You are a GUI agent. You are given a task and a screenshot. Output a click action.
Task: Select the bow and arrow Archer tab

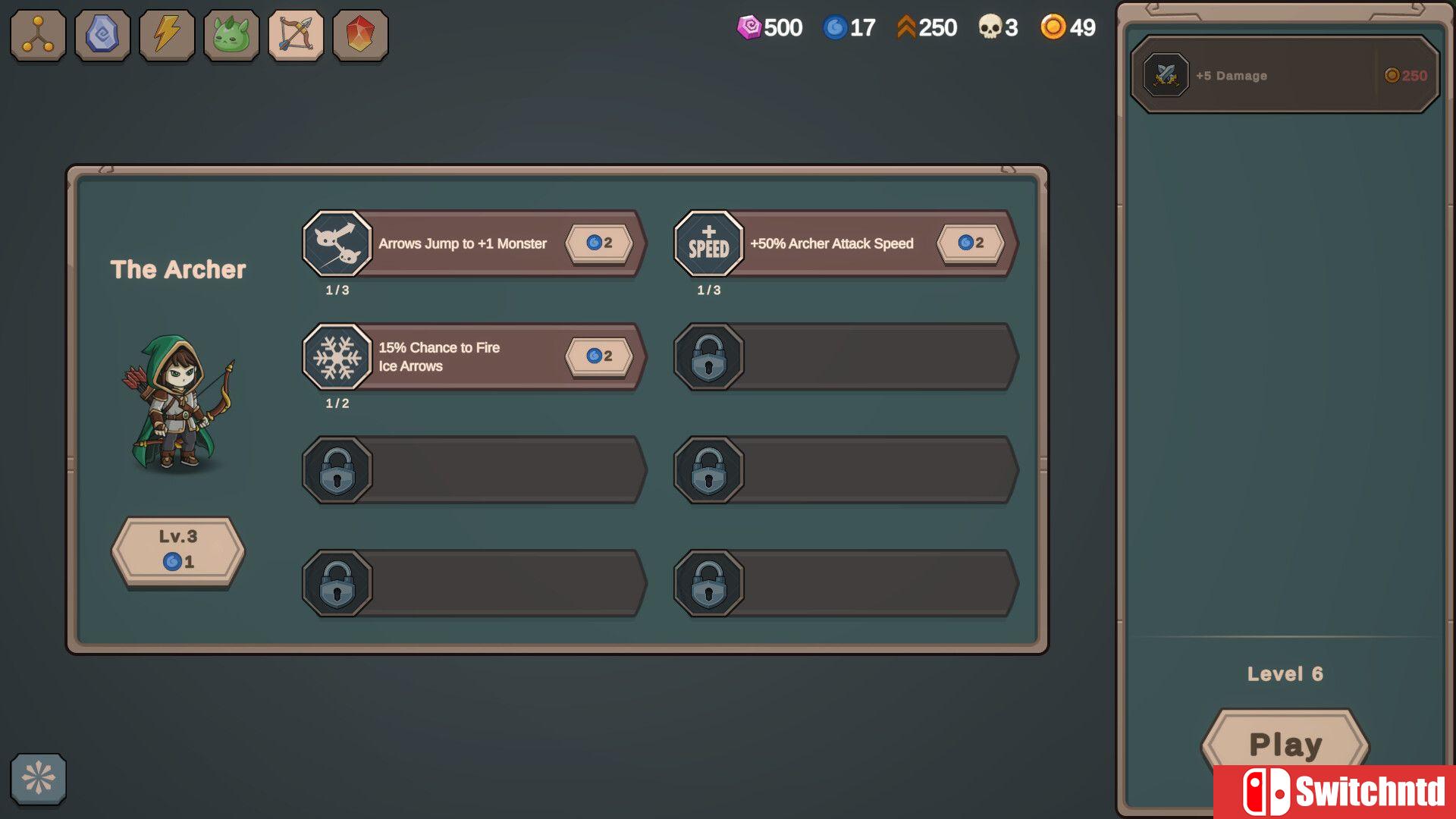click(x=296, y=35)
